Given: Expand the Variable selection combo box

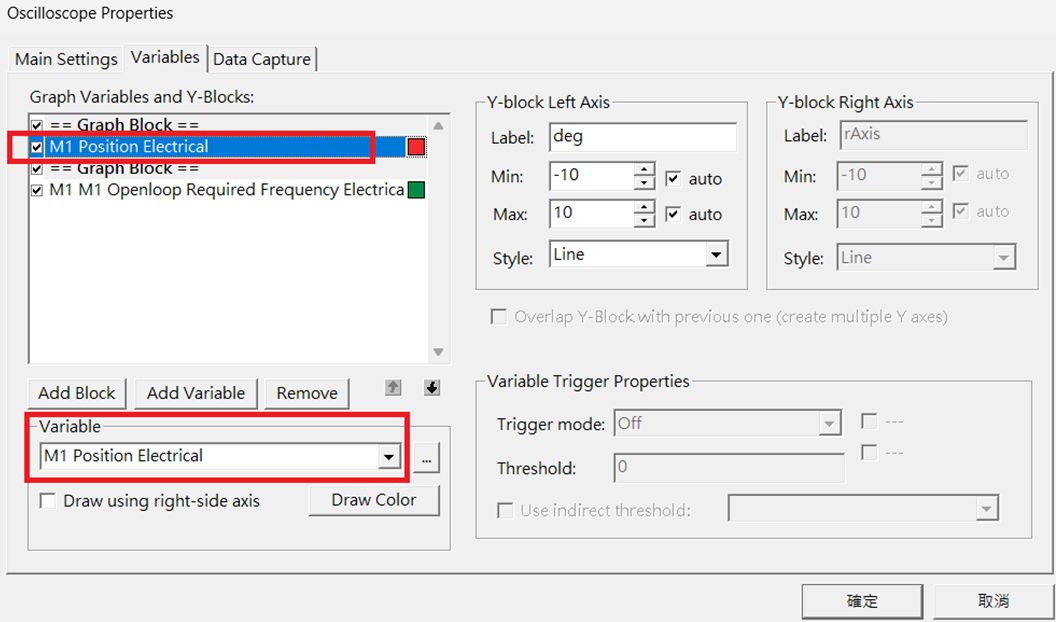Looking at the screenshot, I should (x=388, y=457).
